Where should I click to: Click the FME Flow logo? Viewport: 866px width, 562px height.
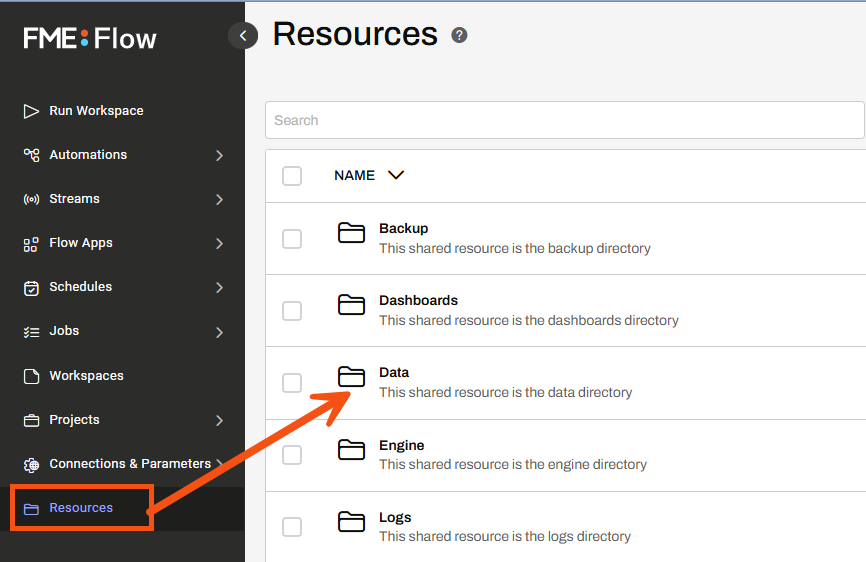[89, 39]
